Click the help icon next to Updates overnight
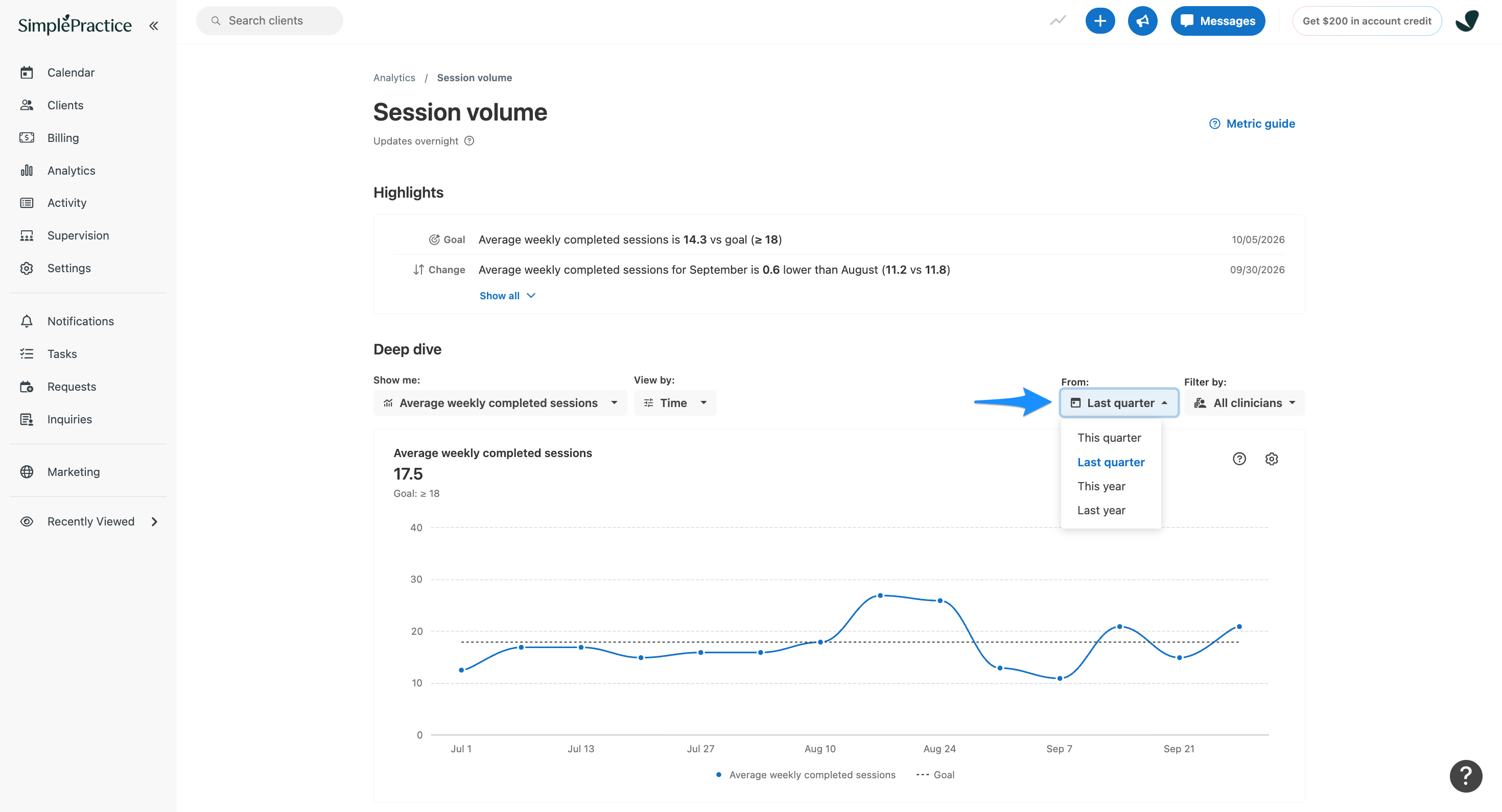Viewport: 1502px width, 812px height. tap(470, 140)
